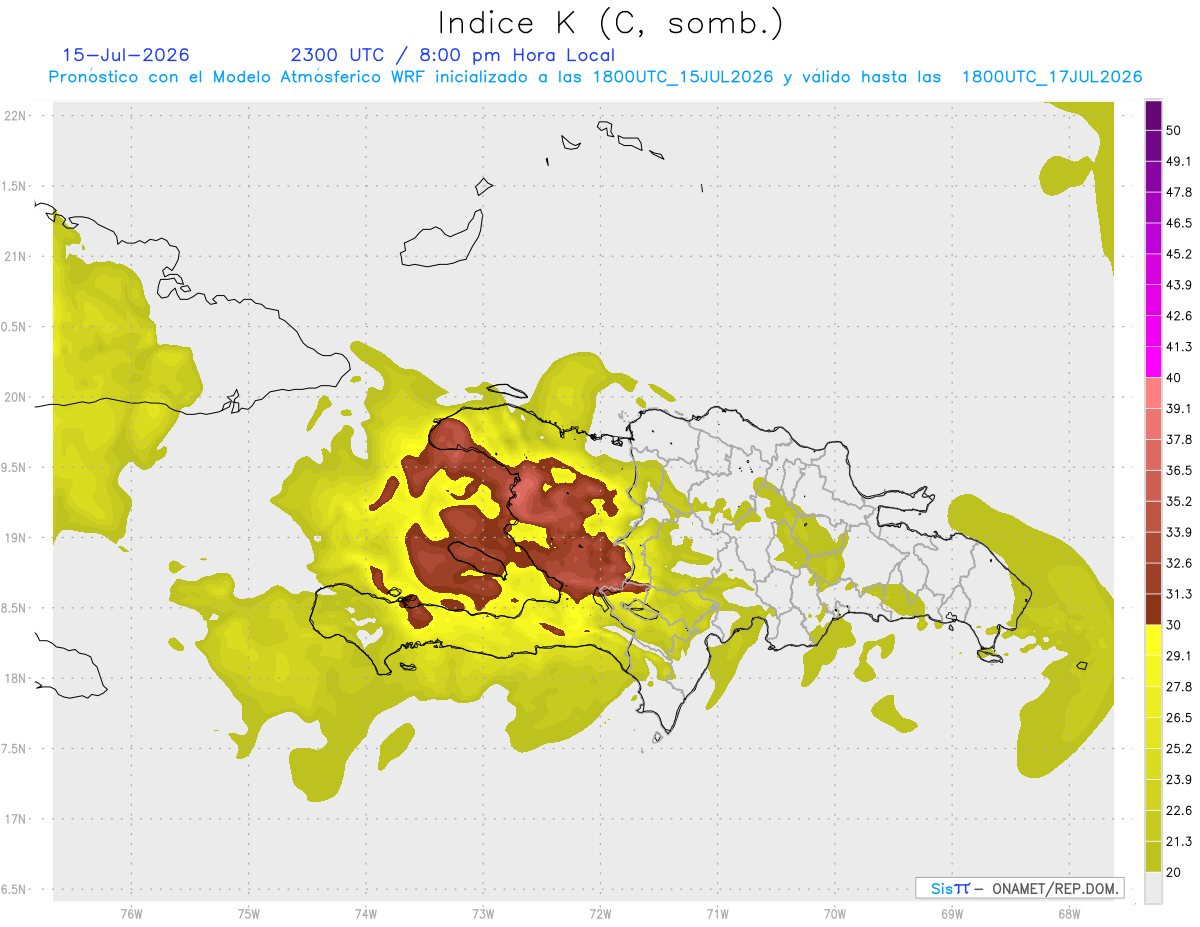Click the 'Indice K (C, somb.)' title
The image size is (1200, 927).
(x=610, y=23)
